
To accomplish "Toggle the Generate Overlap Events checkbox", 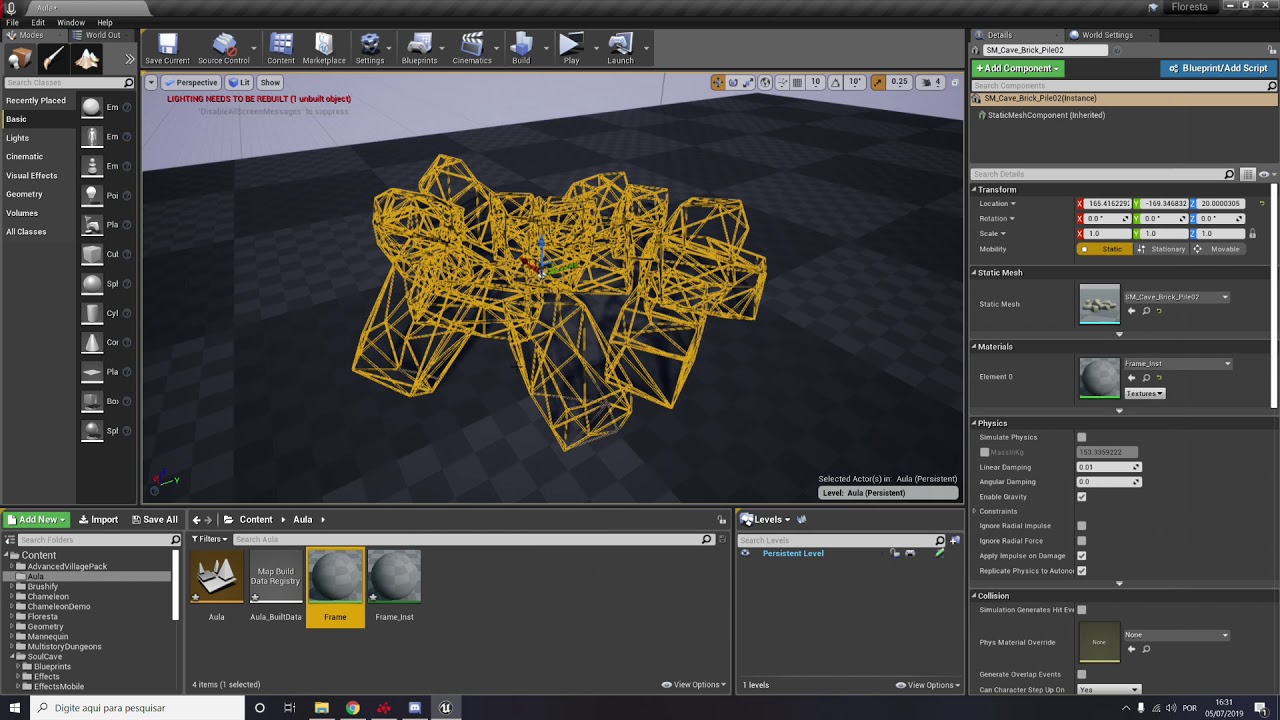I will (x=1081, y=674).
